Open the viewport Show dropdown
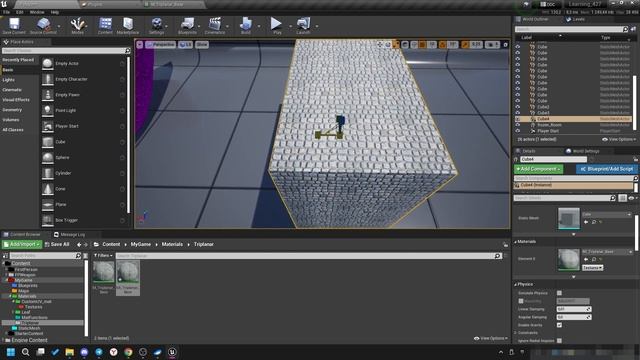Image resolution: width=640 pixels, height=360 pixels. pyautogui.click(x=202, y=44)
